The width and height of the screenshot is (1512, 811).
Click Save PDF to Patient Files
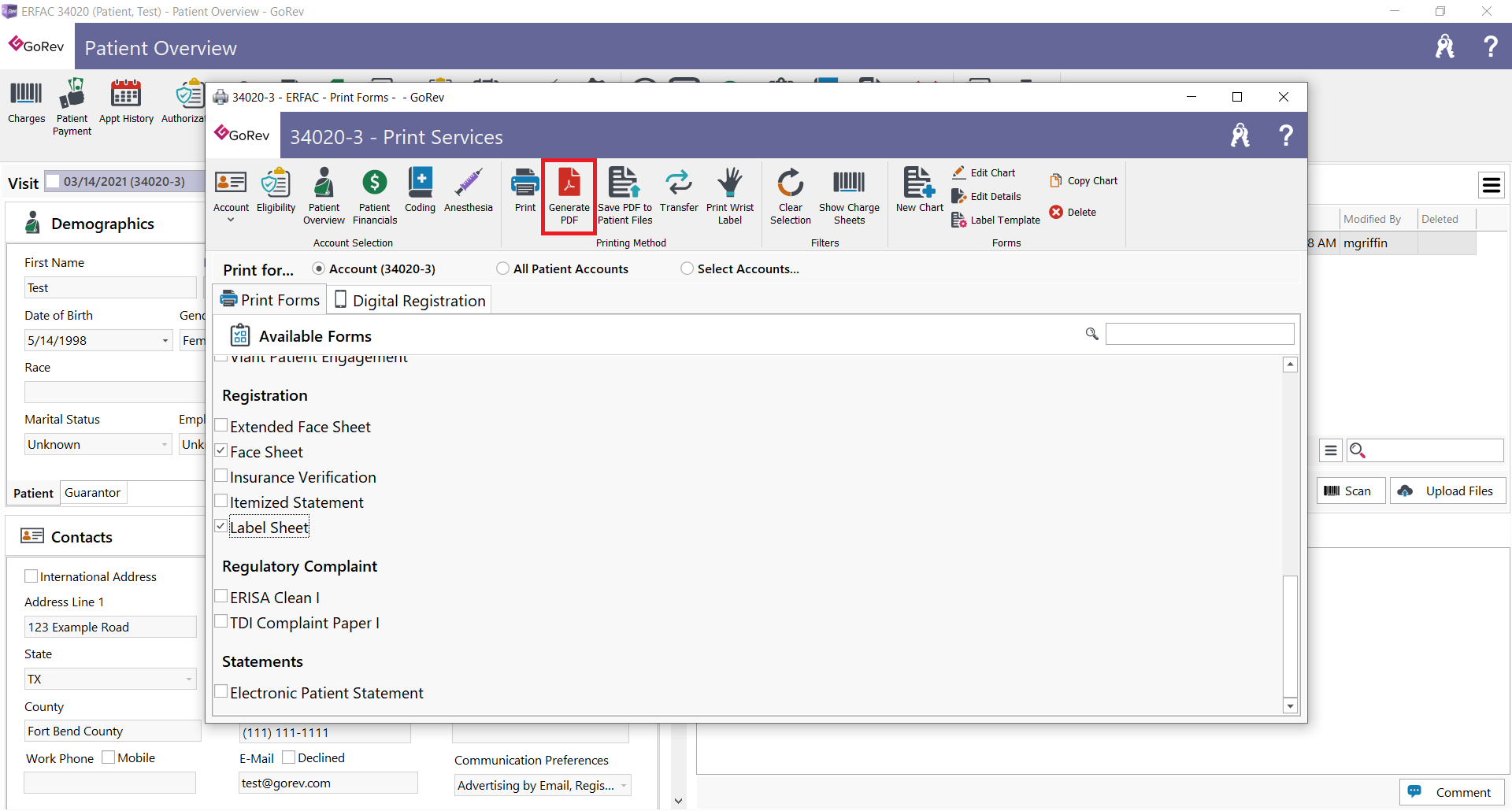[x=625, y=196]
